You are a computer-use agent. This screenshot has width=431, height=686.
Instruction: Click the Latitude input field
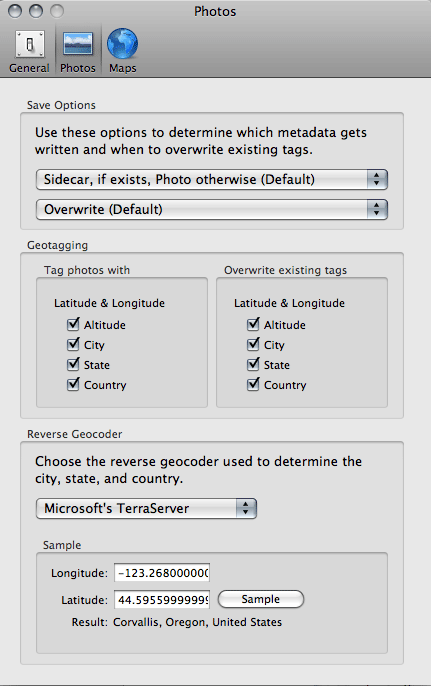click(162, 599)
